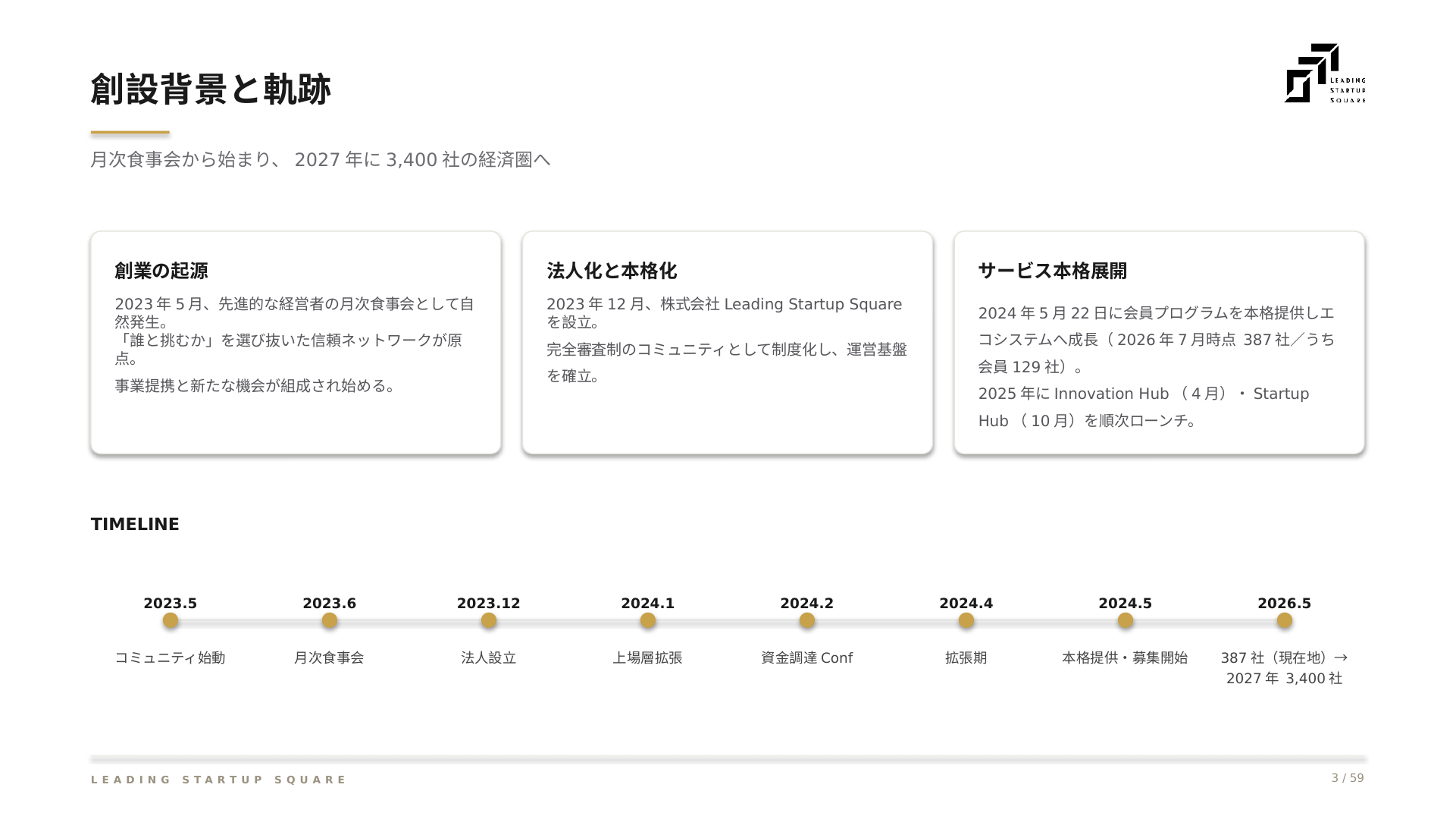Click the 2023.12 timeline marker
Image resolution: width=1456 pixels, height=819 pixels.
point(489,620)
